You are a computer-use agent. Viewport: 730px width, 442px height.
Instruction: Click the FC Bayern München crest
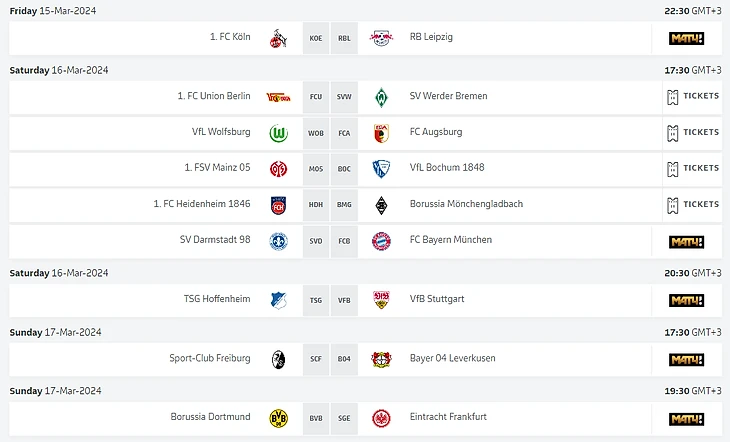point(380,241)
